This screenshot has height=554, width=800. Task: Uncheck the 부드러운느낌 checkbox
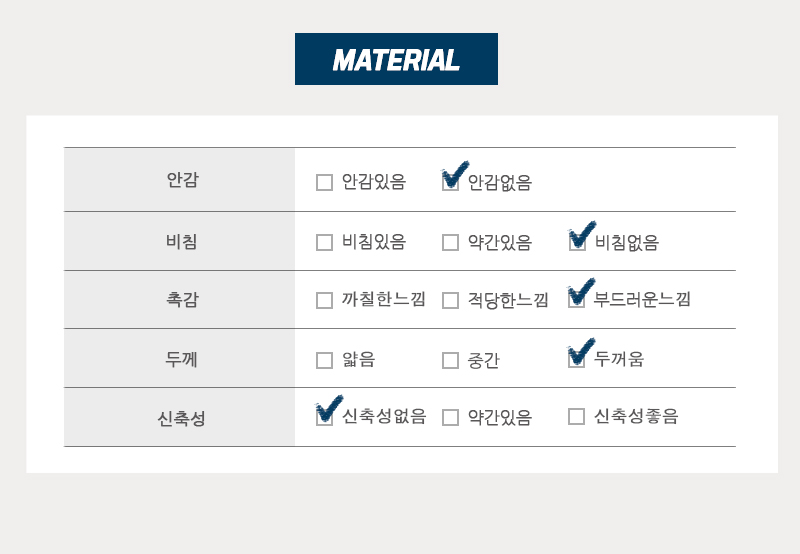pyautogui.click(x=577, y=300)
